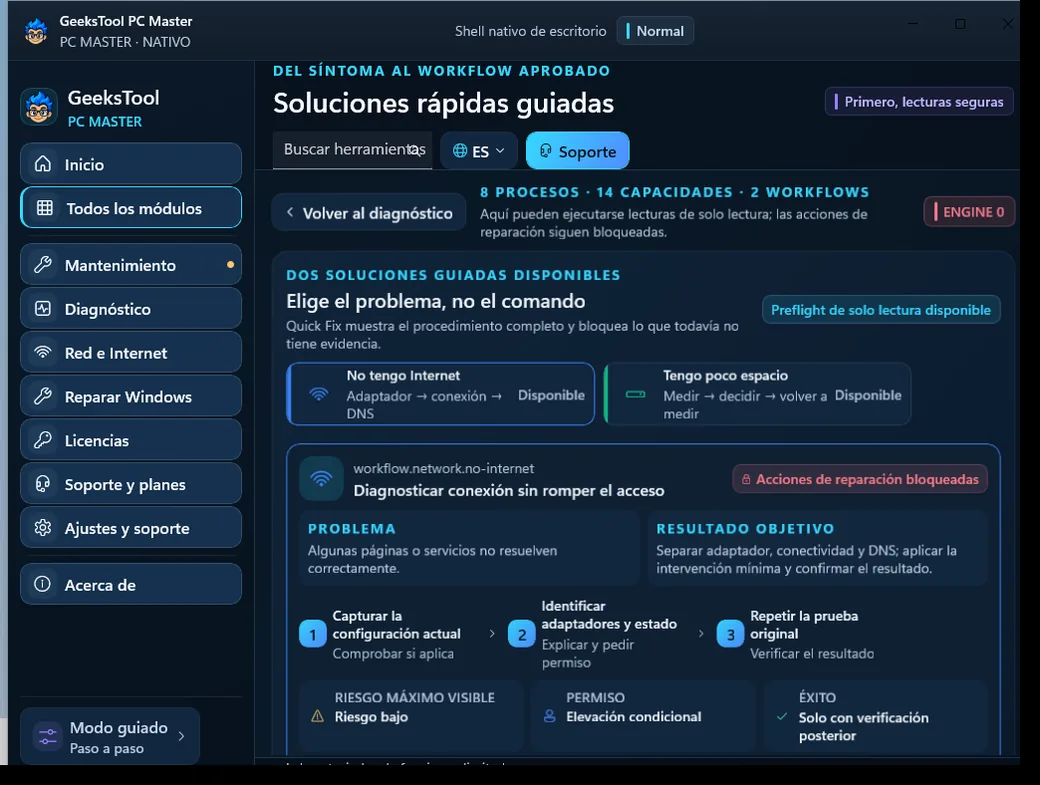
Task: Click the user icon by Elevación condicional
Action: [549, 717]
